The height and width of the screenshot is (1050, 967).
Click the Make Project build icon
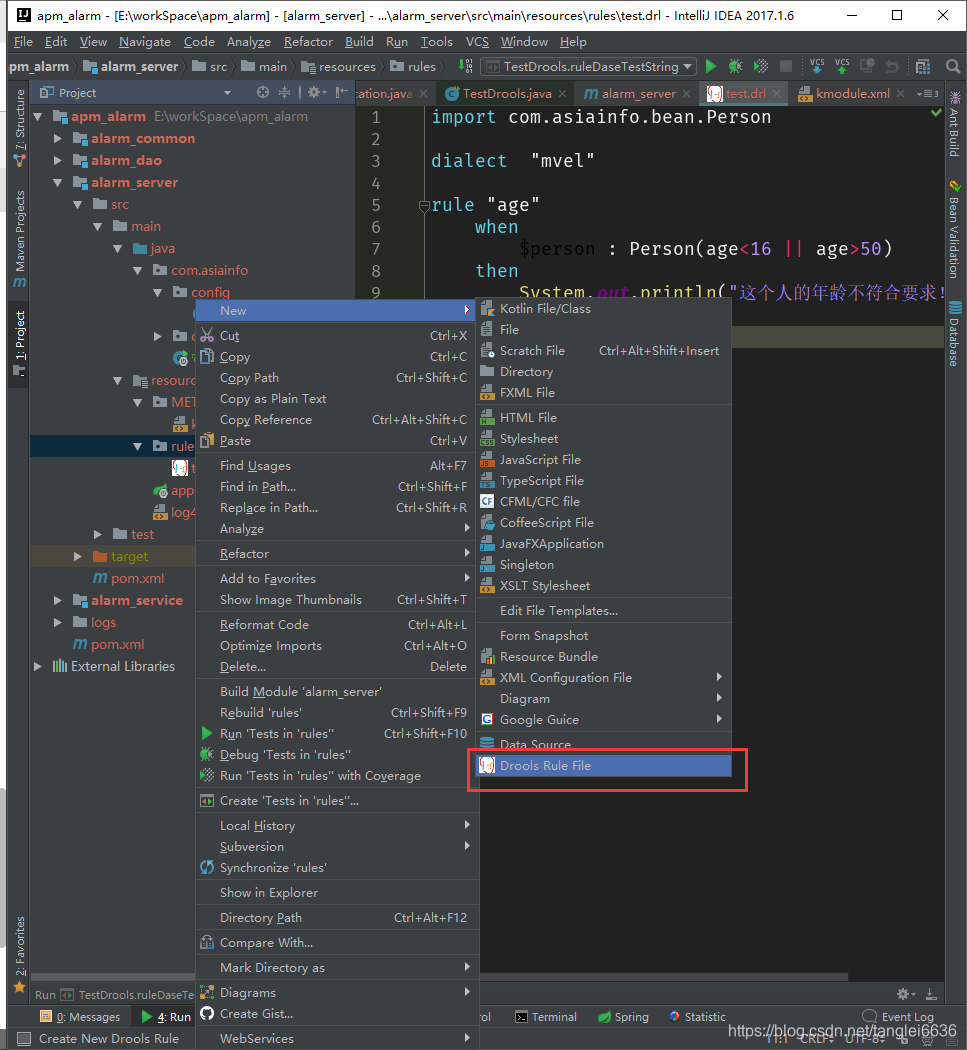[465, 66]
